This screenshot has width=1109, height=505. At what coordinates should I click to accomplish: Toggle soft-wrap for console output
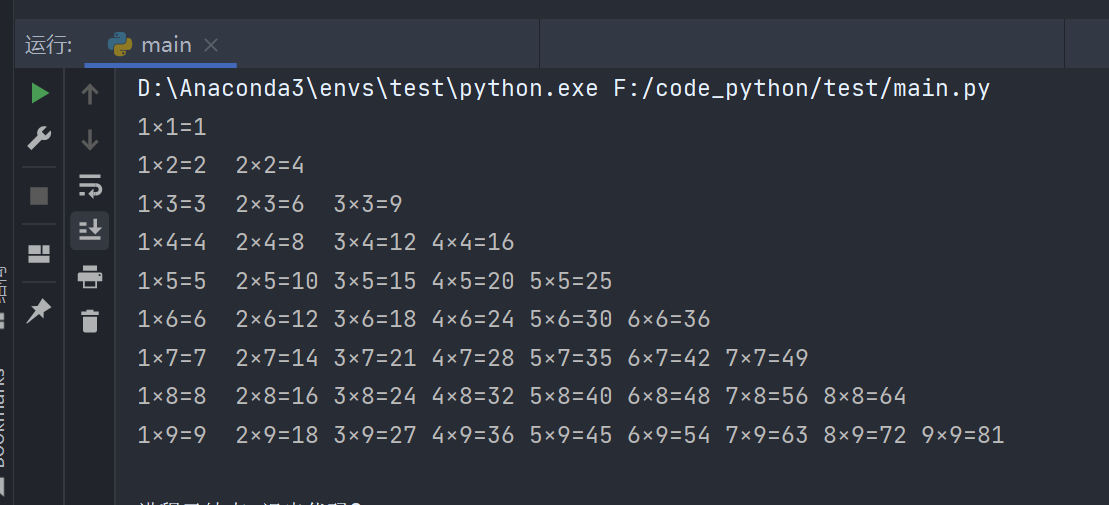click(x=90, y=185)
